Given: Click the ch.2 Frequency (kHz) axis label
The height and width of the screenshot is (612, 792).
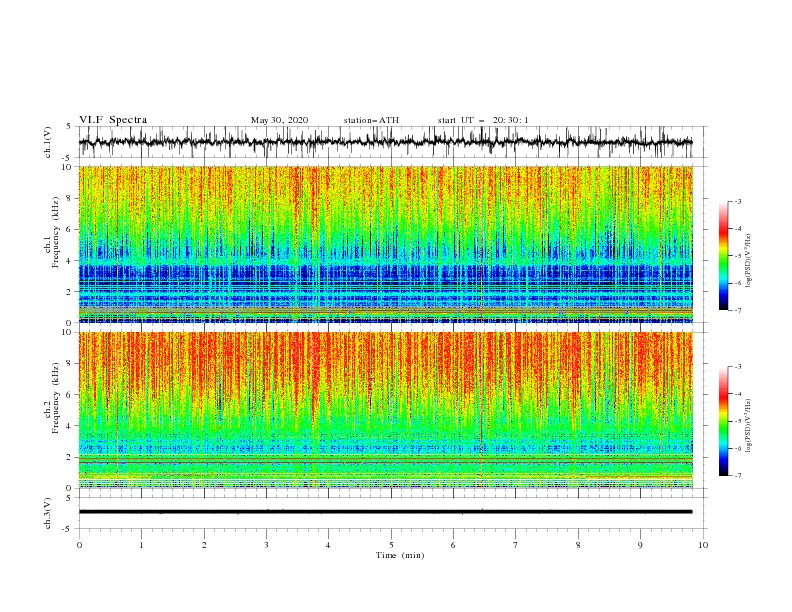Looking at the screenshot, I should coord(52,398).
